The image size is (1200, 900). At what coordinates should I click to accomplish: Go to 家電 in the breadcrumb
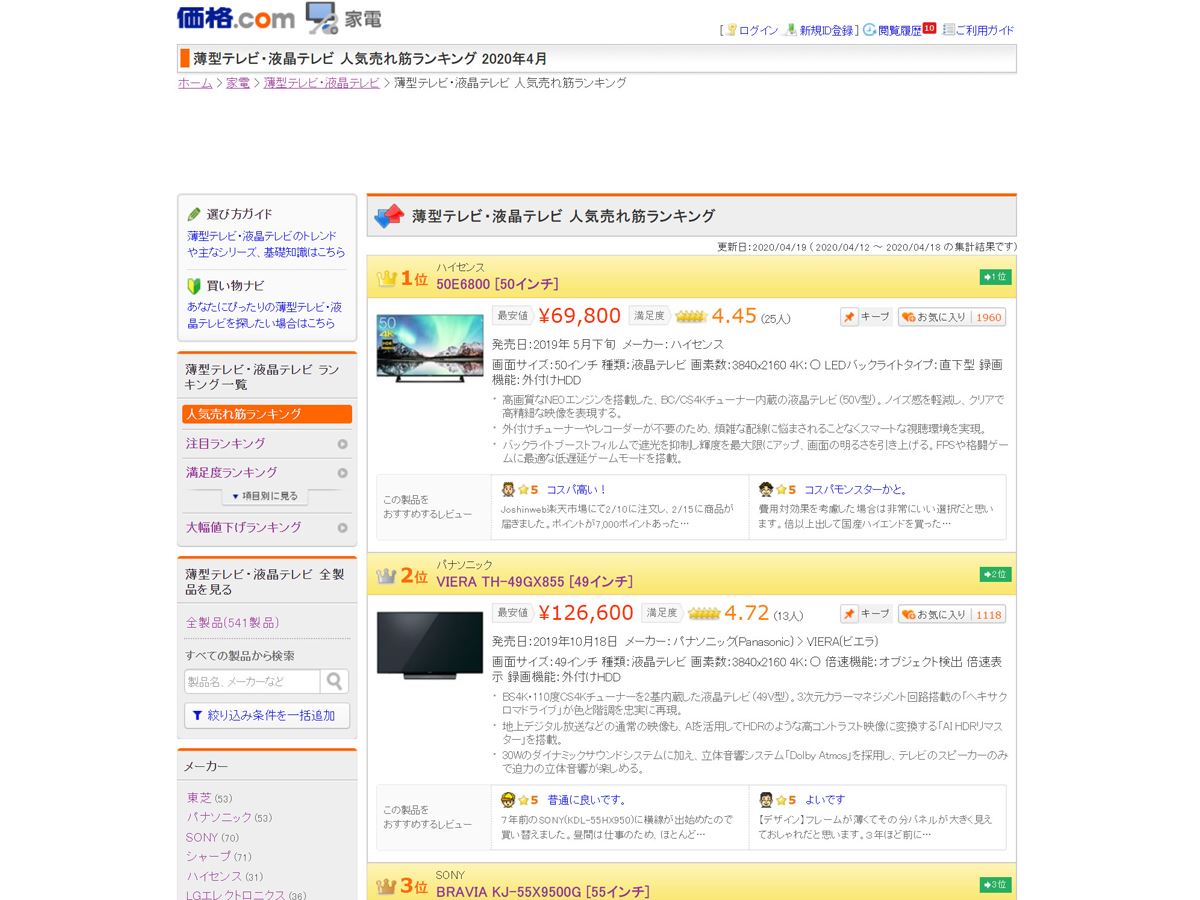click(x=238, y=83)
